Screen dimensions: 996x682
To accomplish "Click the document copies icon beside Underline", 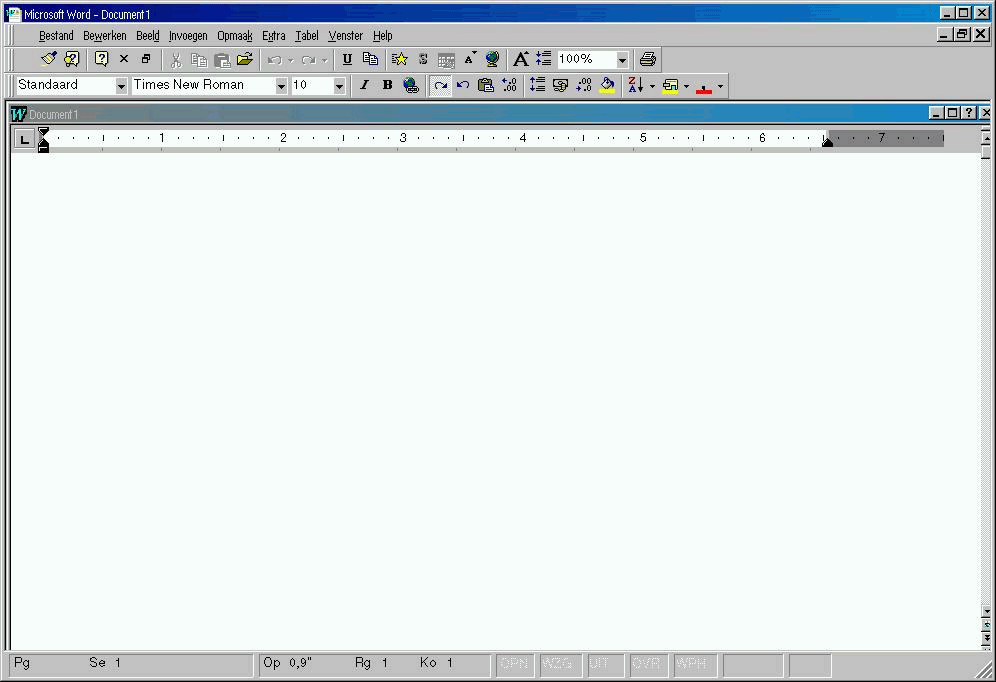I will [x=370, y=59].
